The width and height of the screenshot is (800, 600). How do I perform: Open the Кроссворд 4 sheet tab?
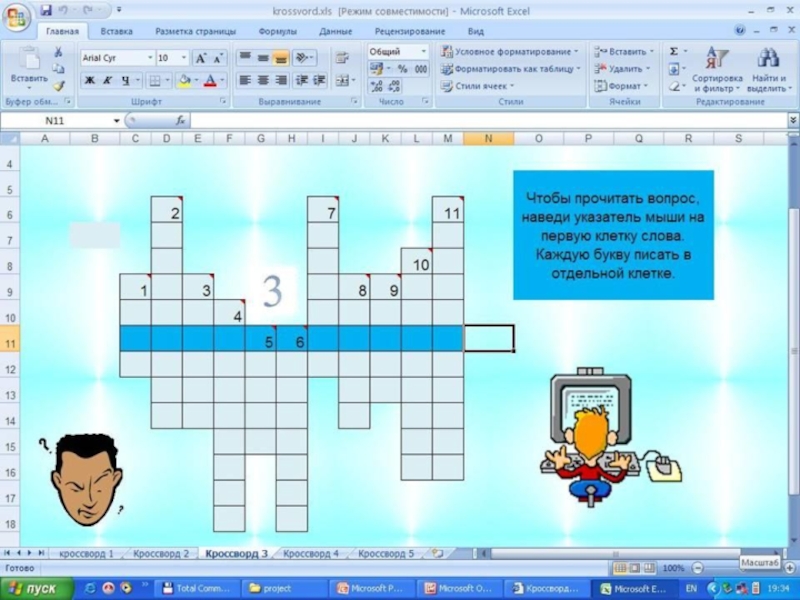tap(311, 554)
